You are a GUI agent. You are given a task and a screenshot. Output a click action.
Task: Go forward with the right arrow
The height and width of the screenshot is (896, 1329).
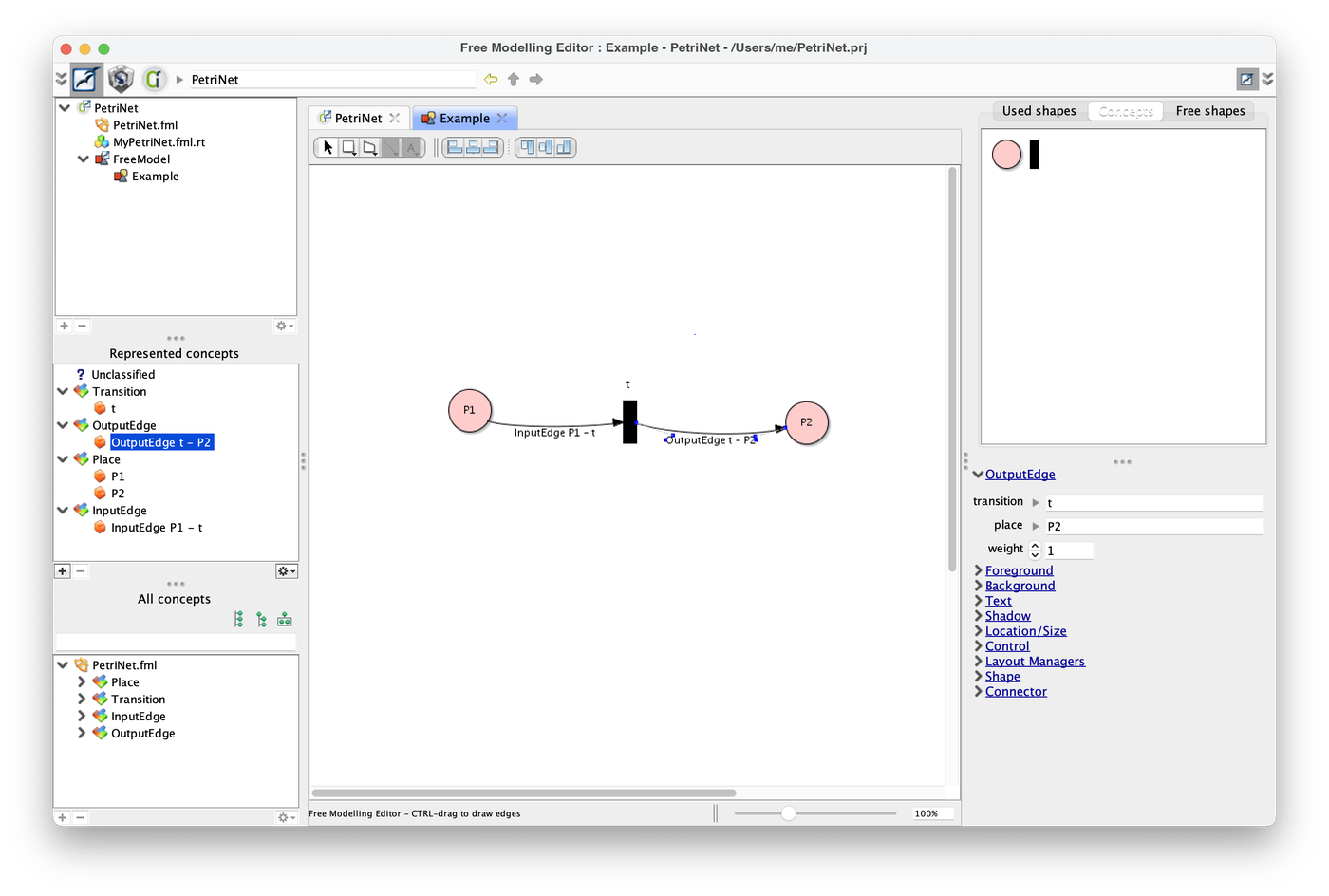536,79
